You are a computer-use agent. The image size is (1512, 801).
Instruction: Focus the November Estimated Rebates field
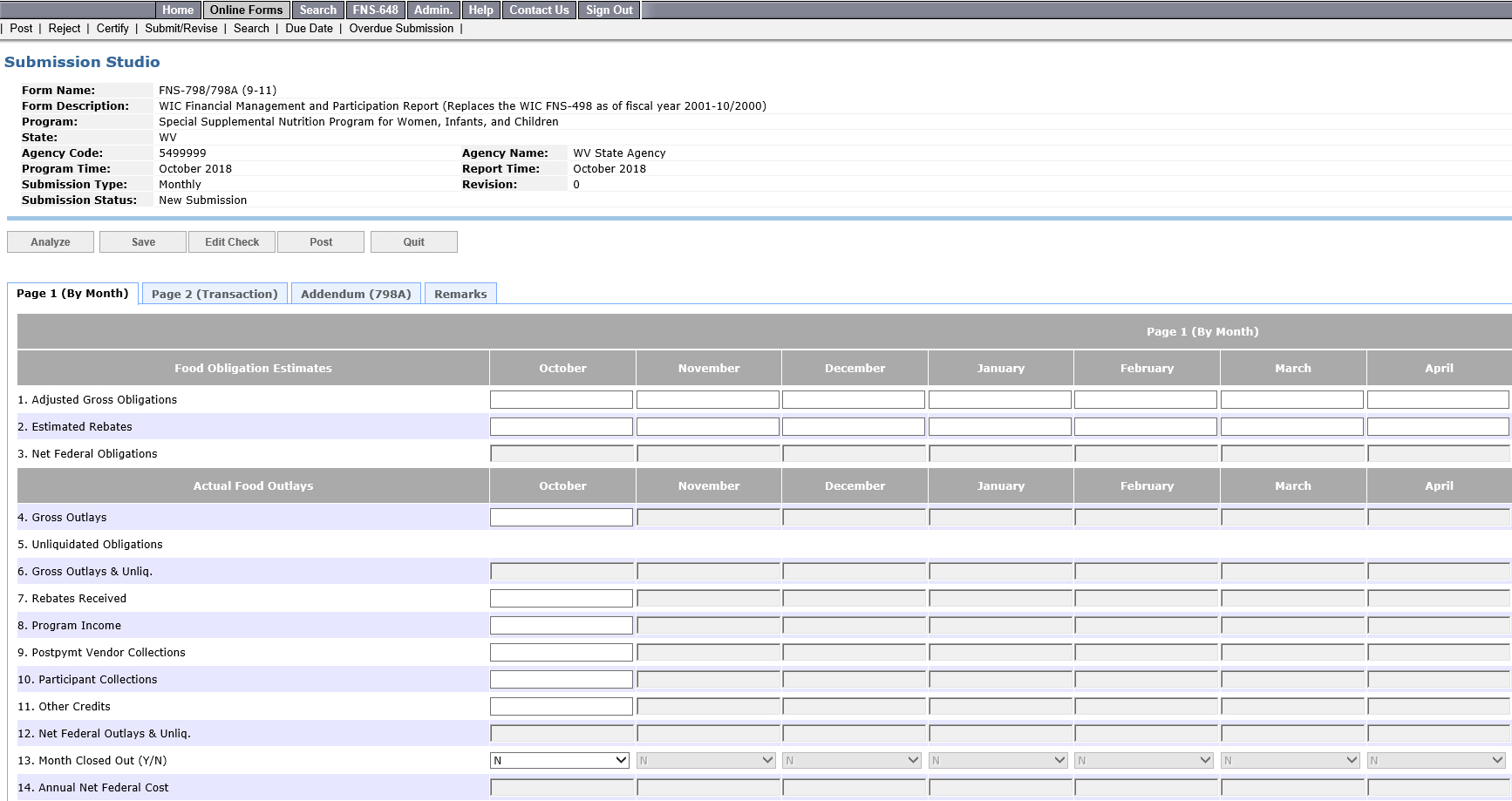tap(707, 426)
